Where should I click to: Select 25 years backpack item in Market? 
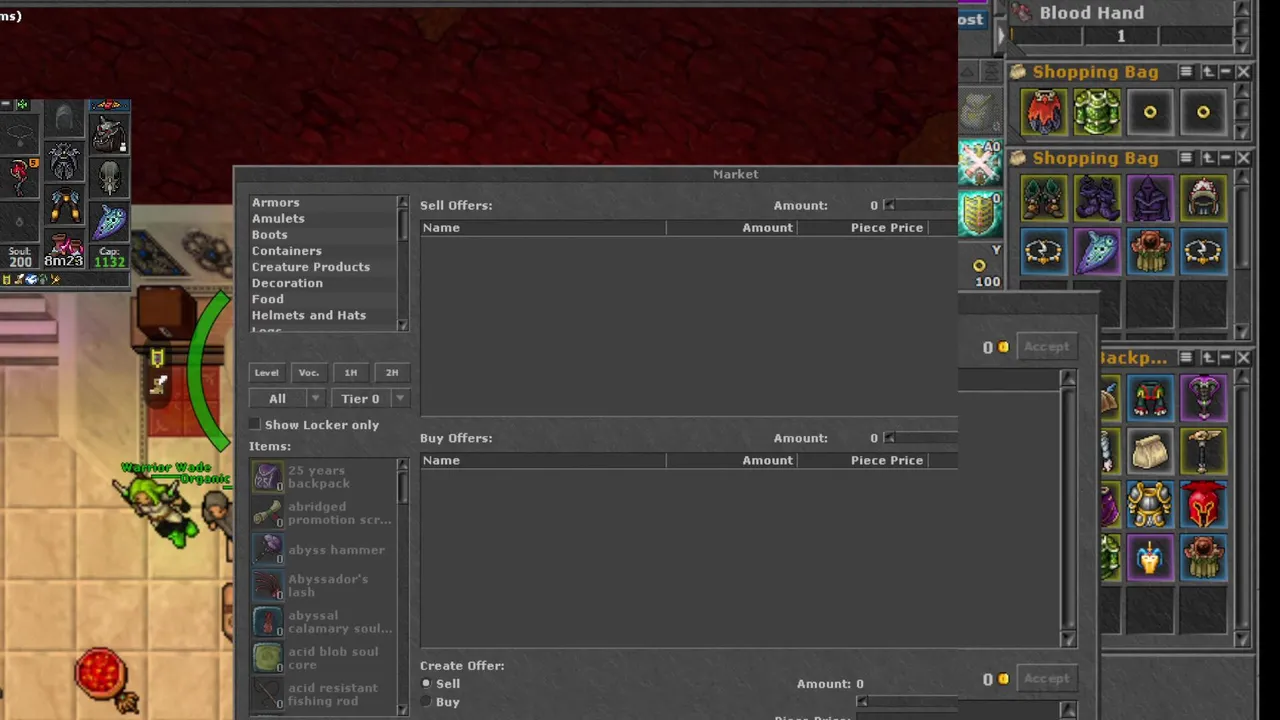(323, 477)
